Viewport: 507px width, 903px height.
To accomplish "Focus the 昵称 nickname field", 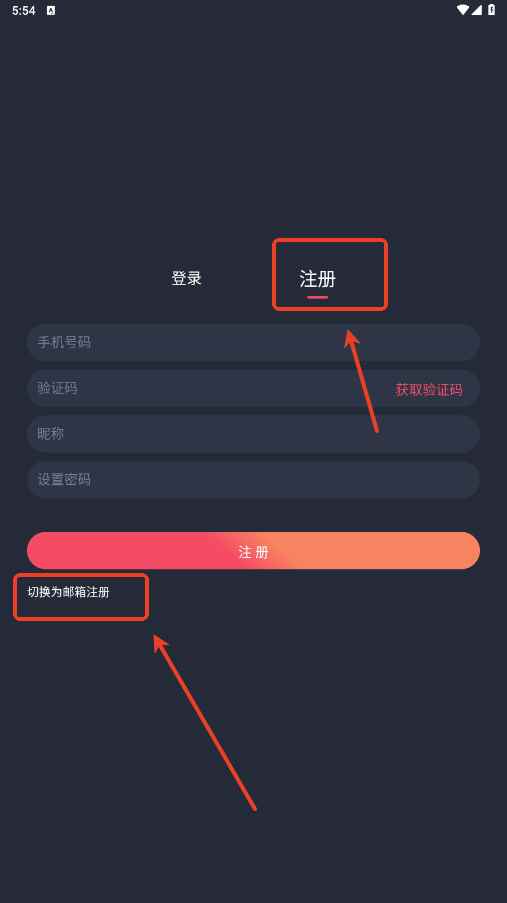I will tap(253, 434).
